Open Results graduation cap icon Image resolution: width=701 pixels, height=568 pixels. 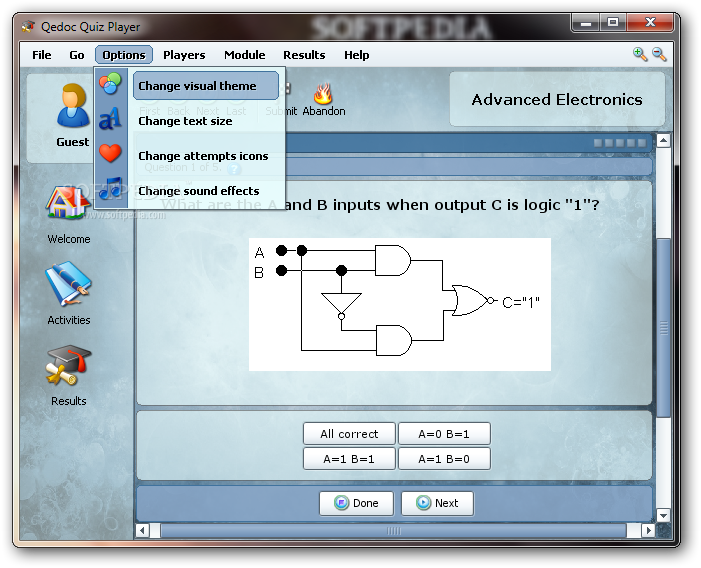[68, 365]
